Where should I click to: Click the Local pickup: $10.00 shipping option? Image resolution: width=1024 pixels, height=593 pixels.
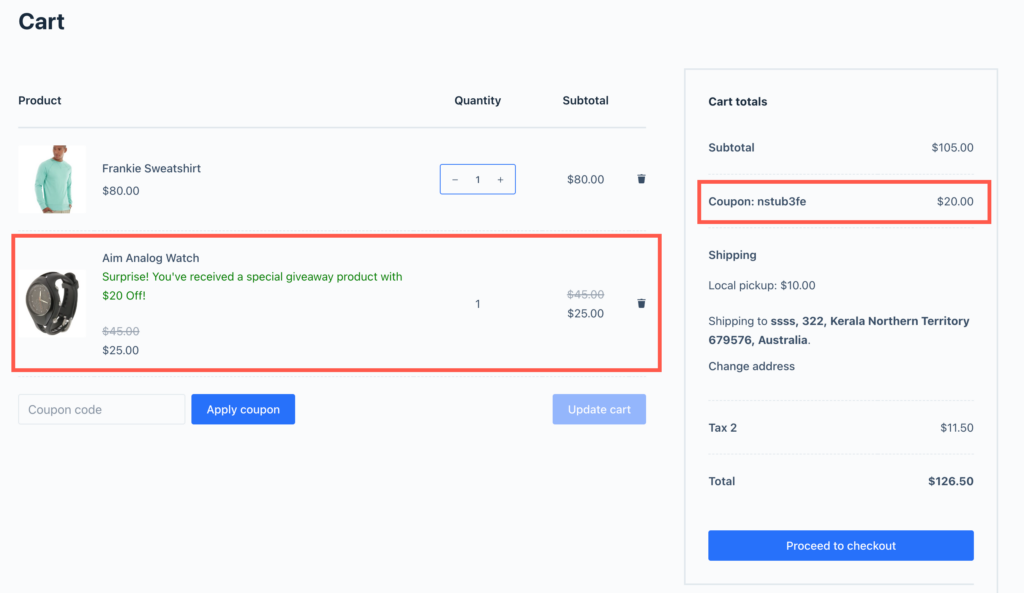(x=761, y=285)
